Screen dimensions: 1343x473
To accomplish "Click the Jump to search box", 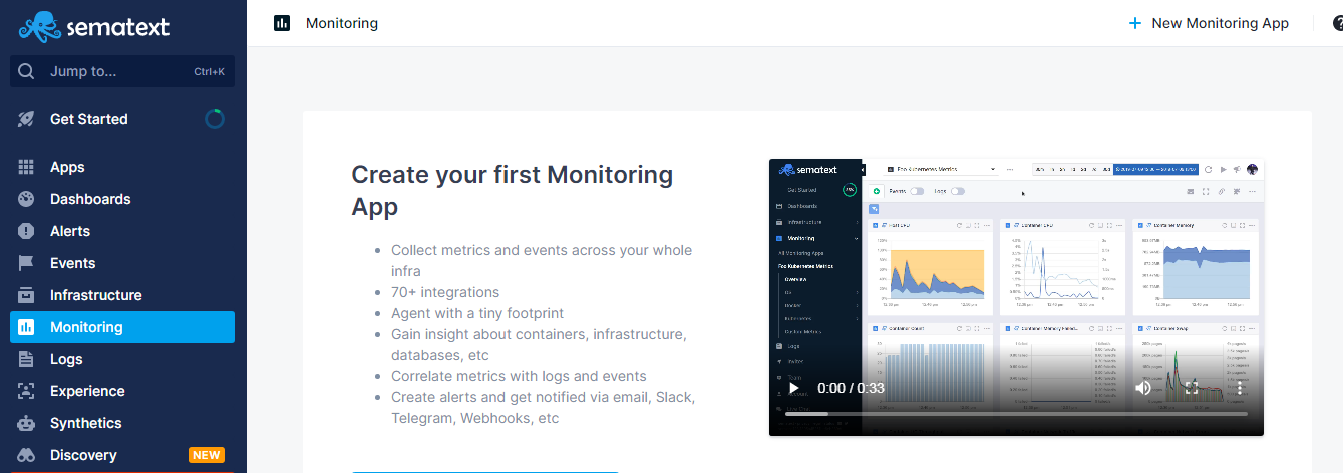I will [122, 71].
